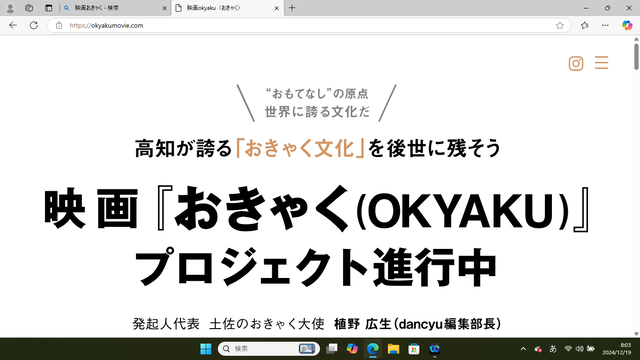The image size is (640, 360).
Task: Reload the current page
Action: tap(34, 25)
